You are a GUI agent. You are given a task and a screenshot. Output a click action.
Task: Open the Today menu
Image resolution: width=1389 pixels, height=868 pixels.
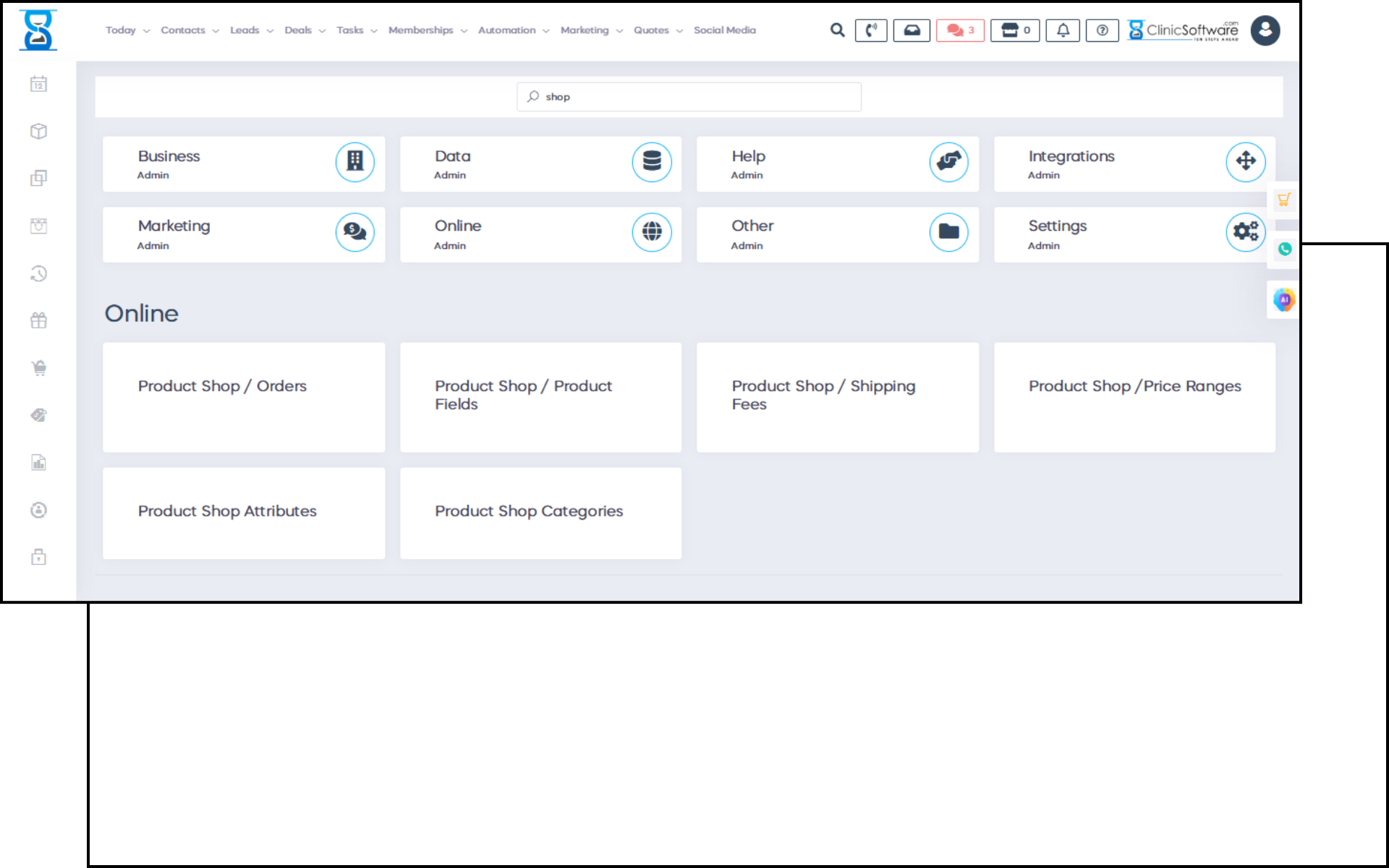[127, 30]
